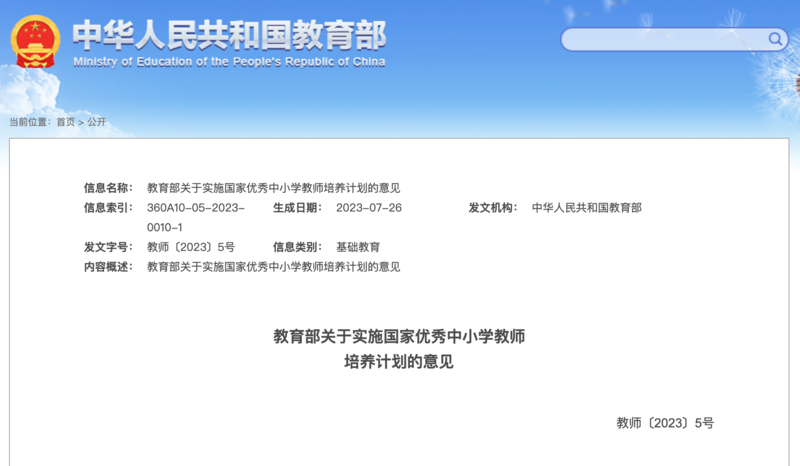
Task: Click the 信息索引 label
Action: click(108, 208)
